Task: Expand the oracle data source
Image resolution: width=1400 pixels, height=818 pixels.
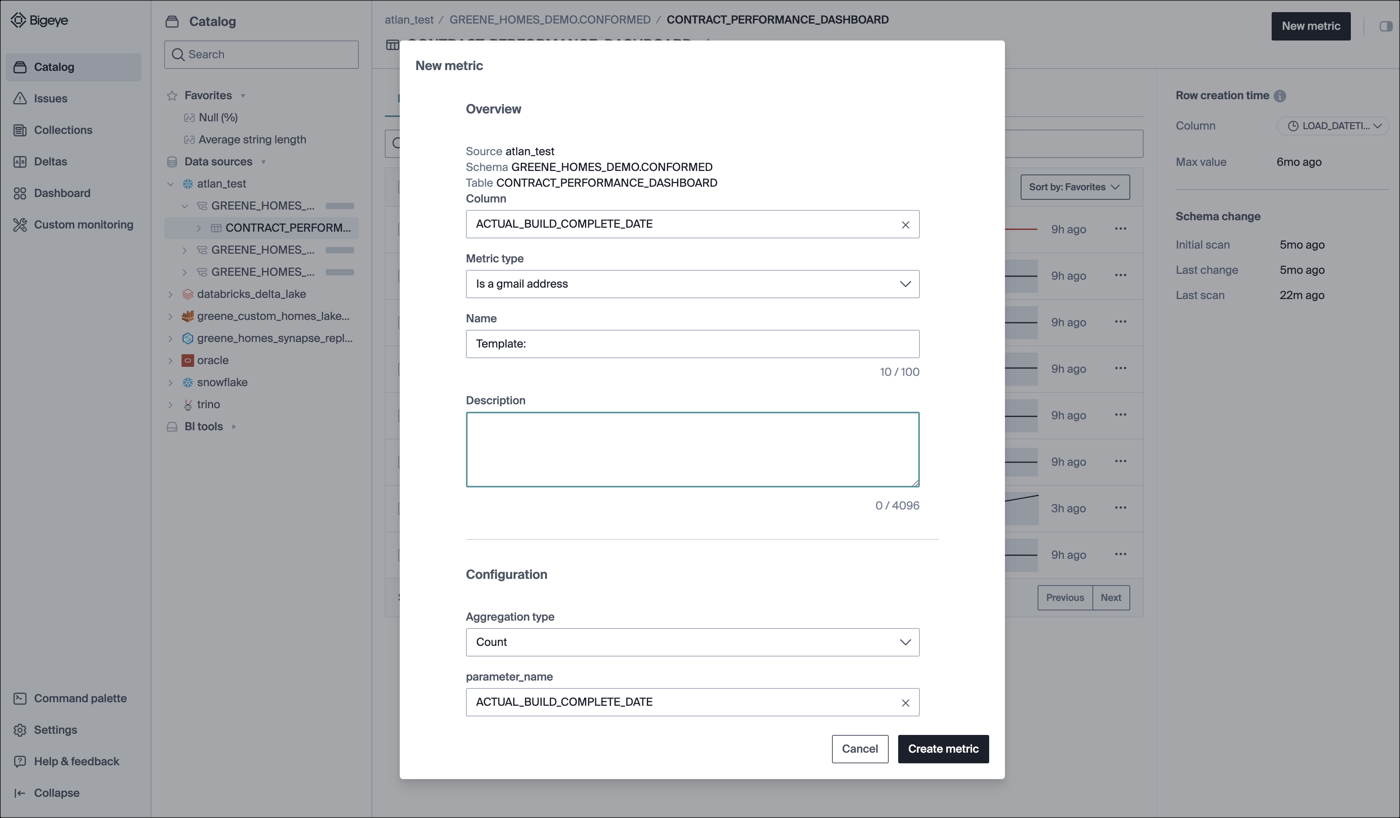Action: 170,360
